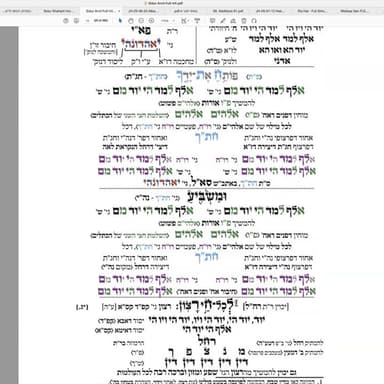Switch to the rightmost document tab
The height and width of the screenshot is (384, 384).
click(354, 11)
